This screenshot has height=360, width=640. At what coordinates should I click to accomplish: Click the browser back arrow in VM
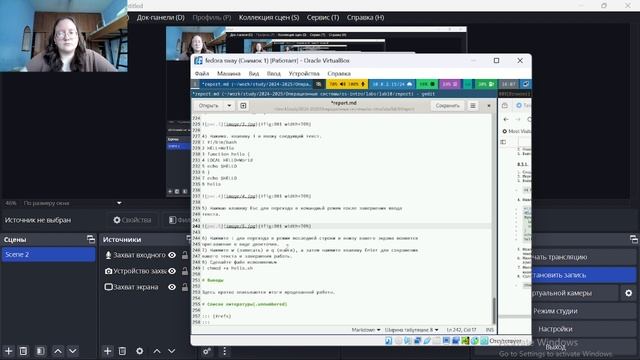coord(506,119)
